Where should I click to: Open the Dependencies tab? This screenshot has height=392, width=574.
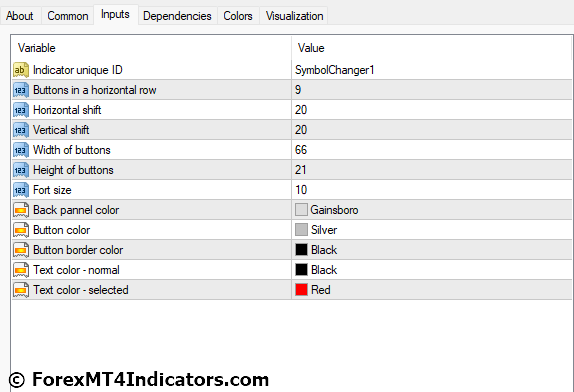[x=177, y=16]
